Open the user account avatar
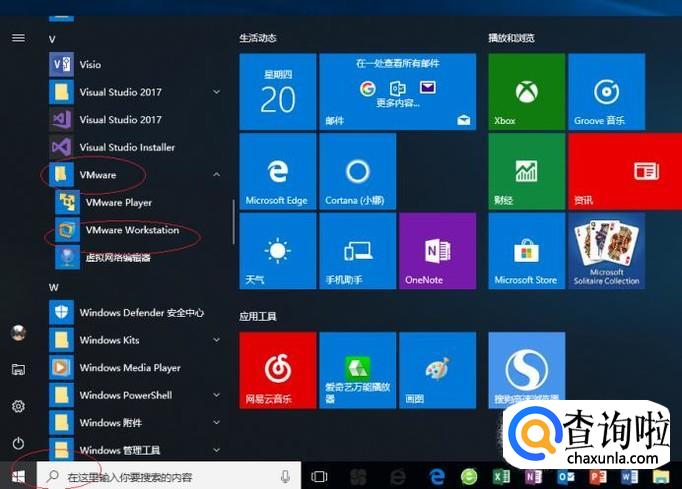Screen dimensions: 682x489 18,333
